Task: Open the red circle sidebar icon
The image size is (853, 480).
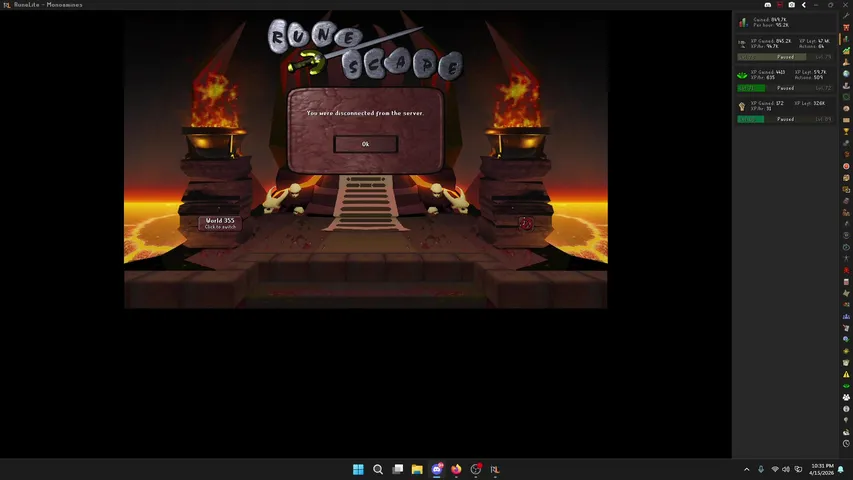Action: pyautogui.click(x=846, y=166)
